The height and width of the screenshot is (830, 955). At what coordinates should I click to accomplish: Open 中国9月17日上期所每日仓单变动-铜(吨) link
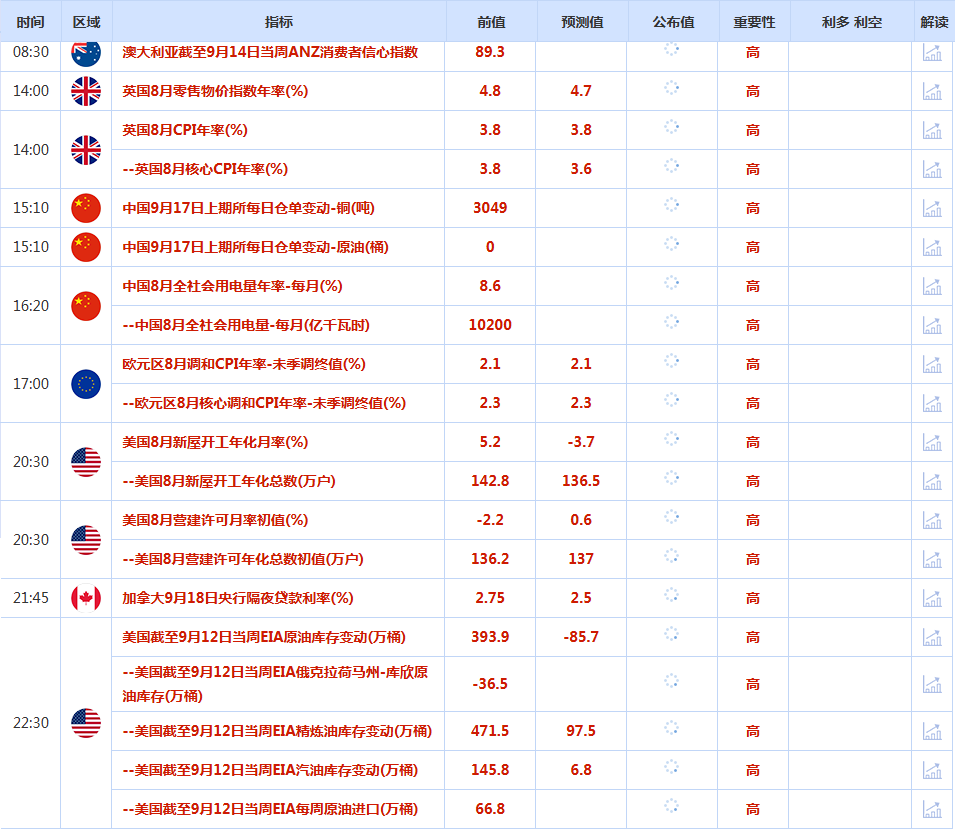(248, 208)
